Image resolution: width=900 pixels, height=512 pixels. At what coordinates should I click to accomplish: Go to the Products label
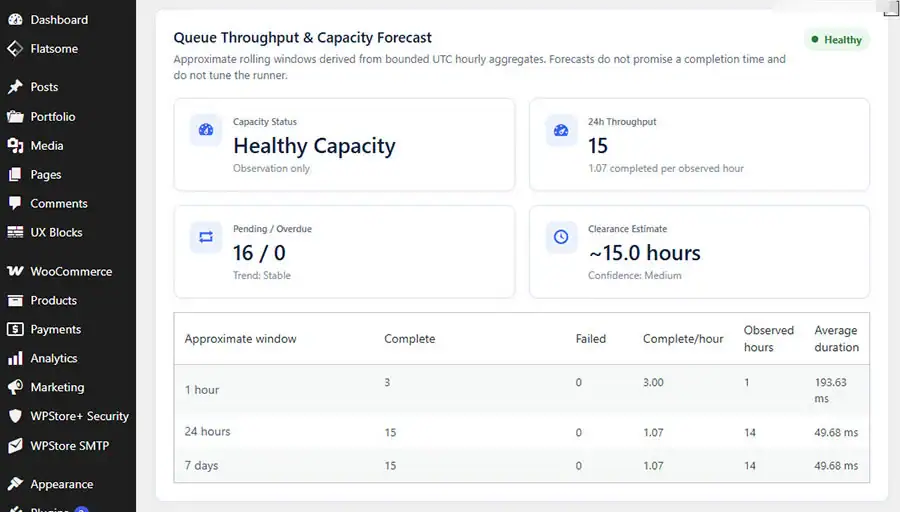[x=53, y=300]
